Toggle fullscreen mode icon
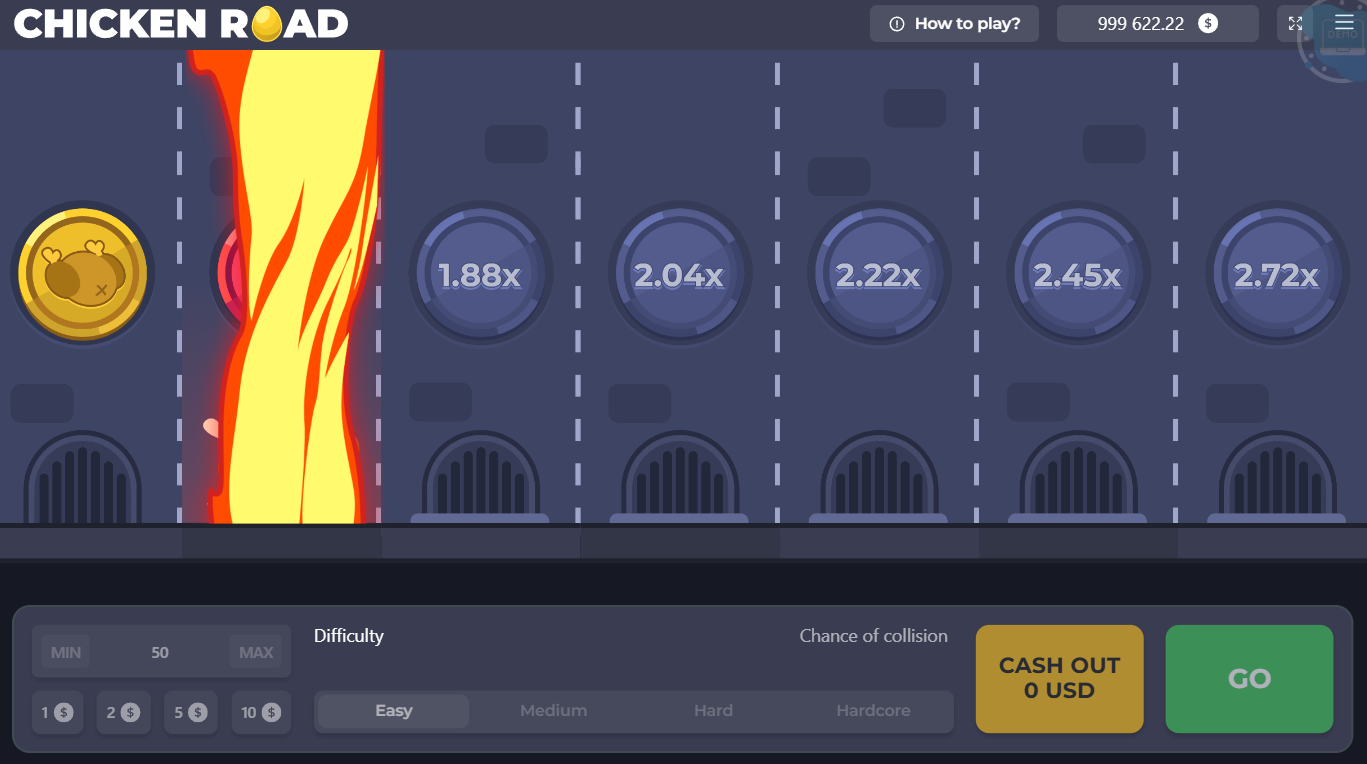This screenshot has width=1367, height=764. 1295,23
